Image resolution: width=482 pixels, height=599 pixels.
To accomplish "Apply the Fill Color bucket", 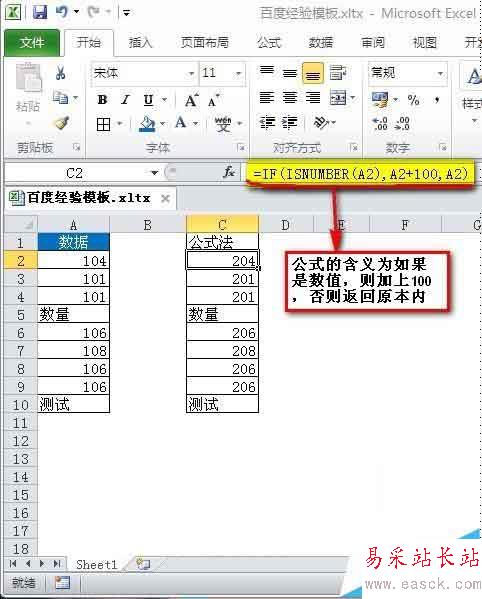I will [147, 124].
